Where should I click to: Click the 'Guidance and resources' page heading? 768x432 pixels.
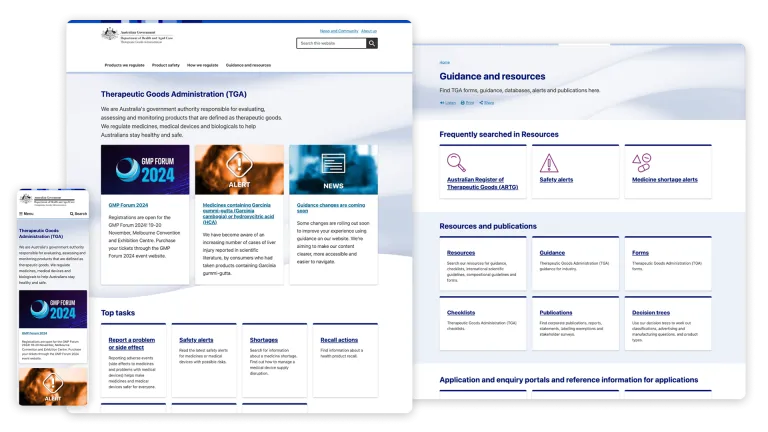tap(492, 76)
